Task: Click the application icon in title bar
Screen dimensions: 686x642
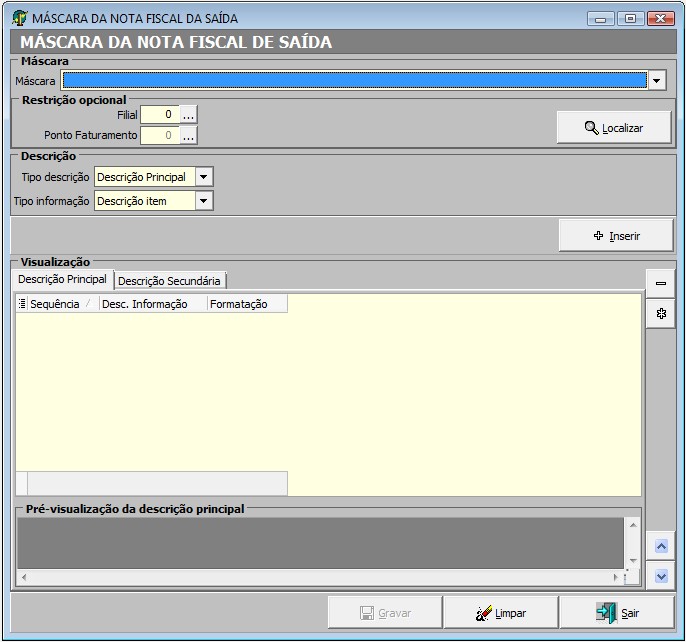Action: [x=19, y=18]
